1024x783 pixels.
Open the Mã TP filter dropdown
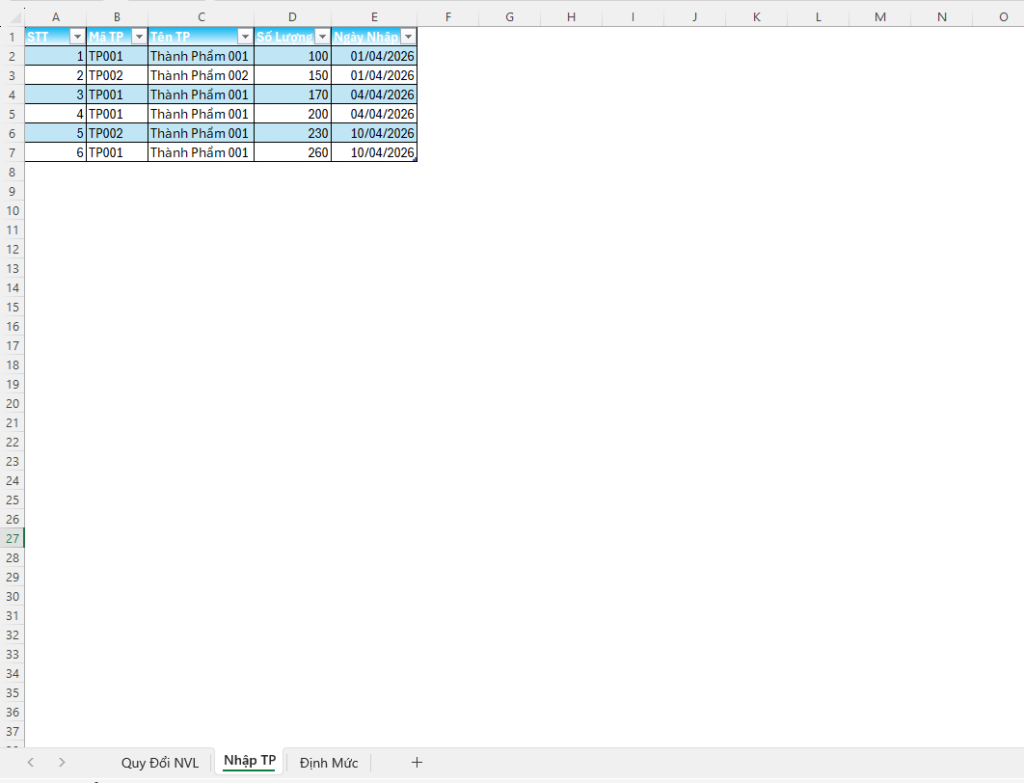139,37
